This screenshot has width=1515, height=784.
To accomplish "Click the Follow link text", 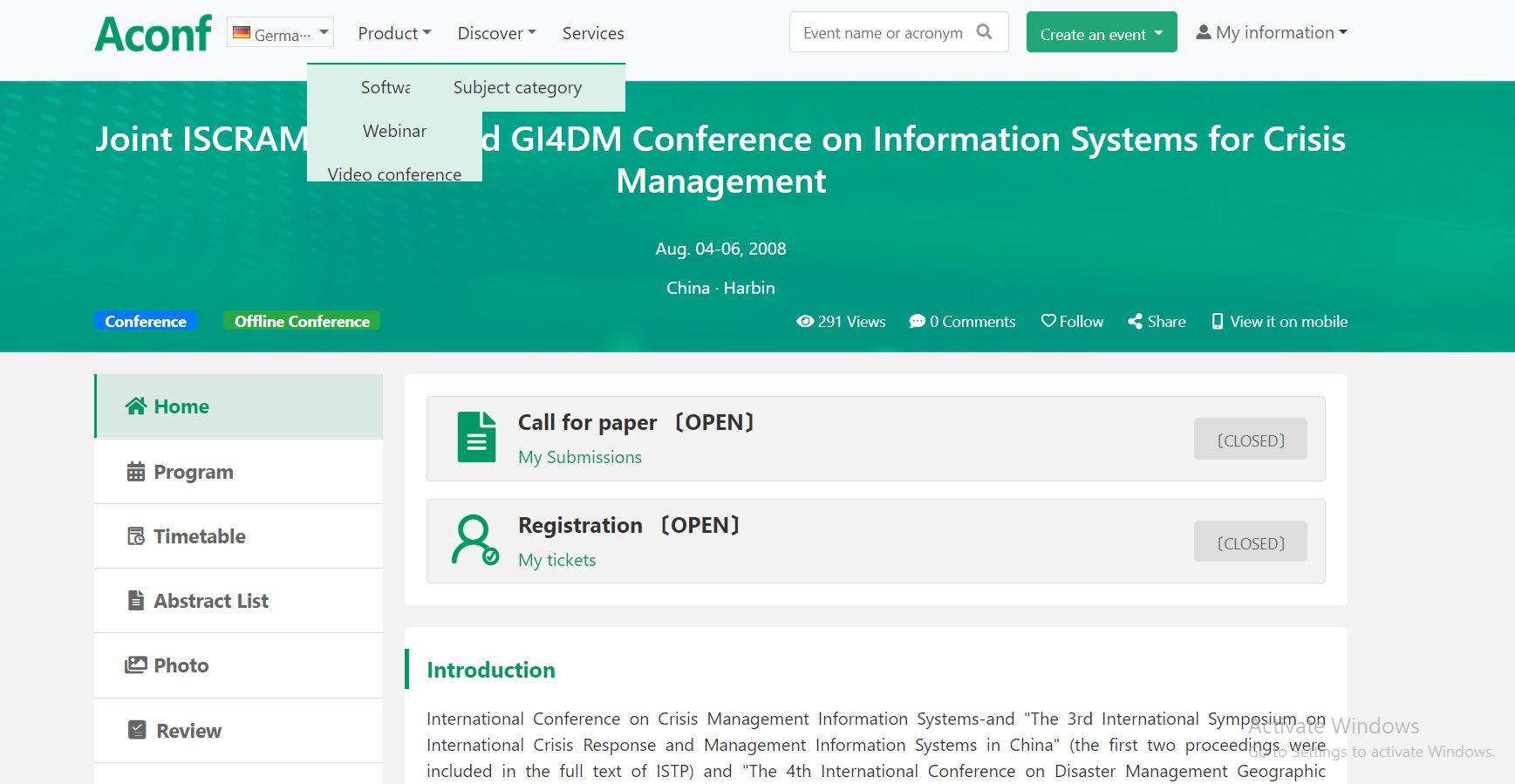I will point(1082,321).
